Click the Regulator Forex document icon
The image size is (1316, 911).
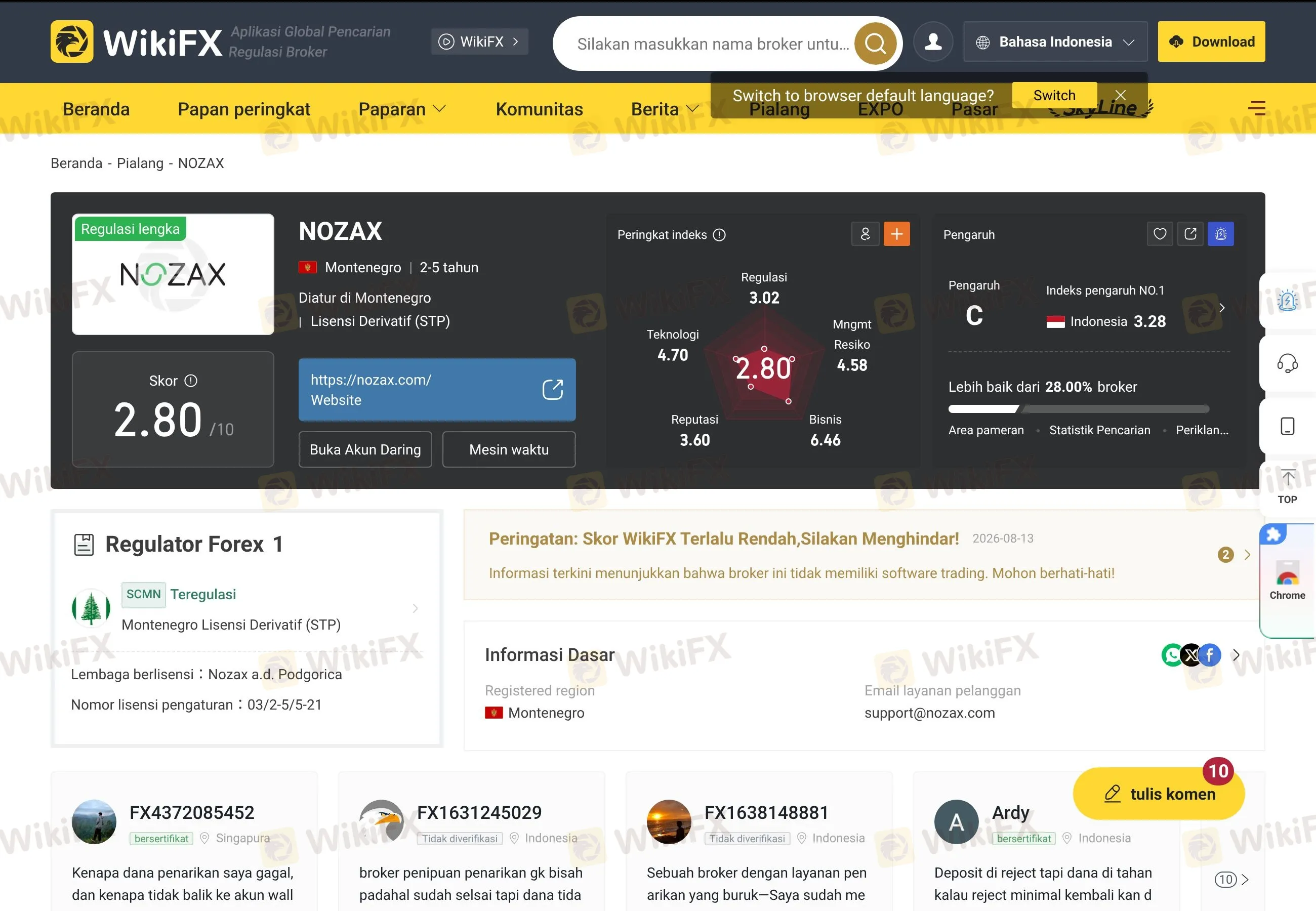[x=84, y=545]
